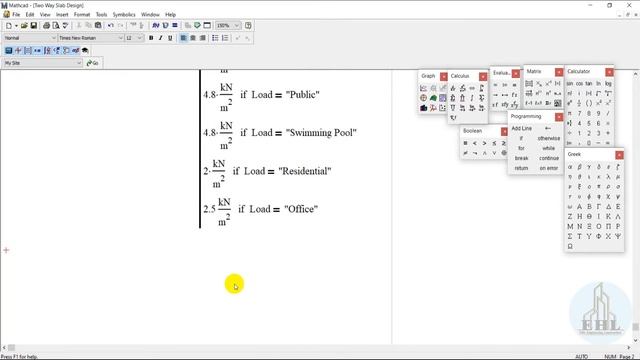The height and width of the screenshot is (360, 640).
Task: Save the worksheet with the Save icon
Action: point(34,25)
